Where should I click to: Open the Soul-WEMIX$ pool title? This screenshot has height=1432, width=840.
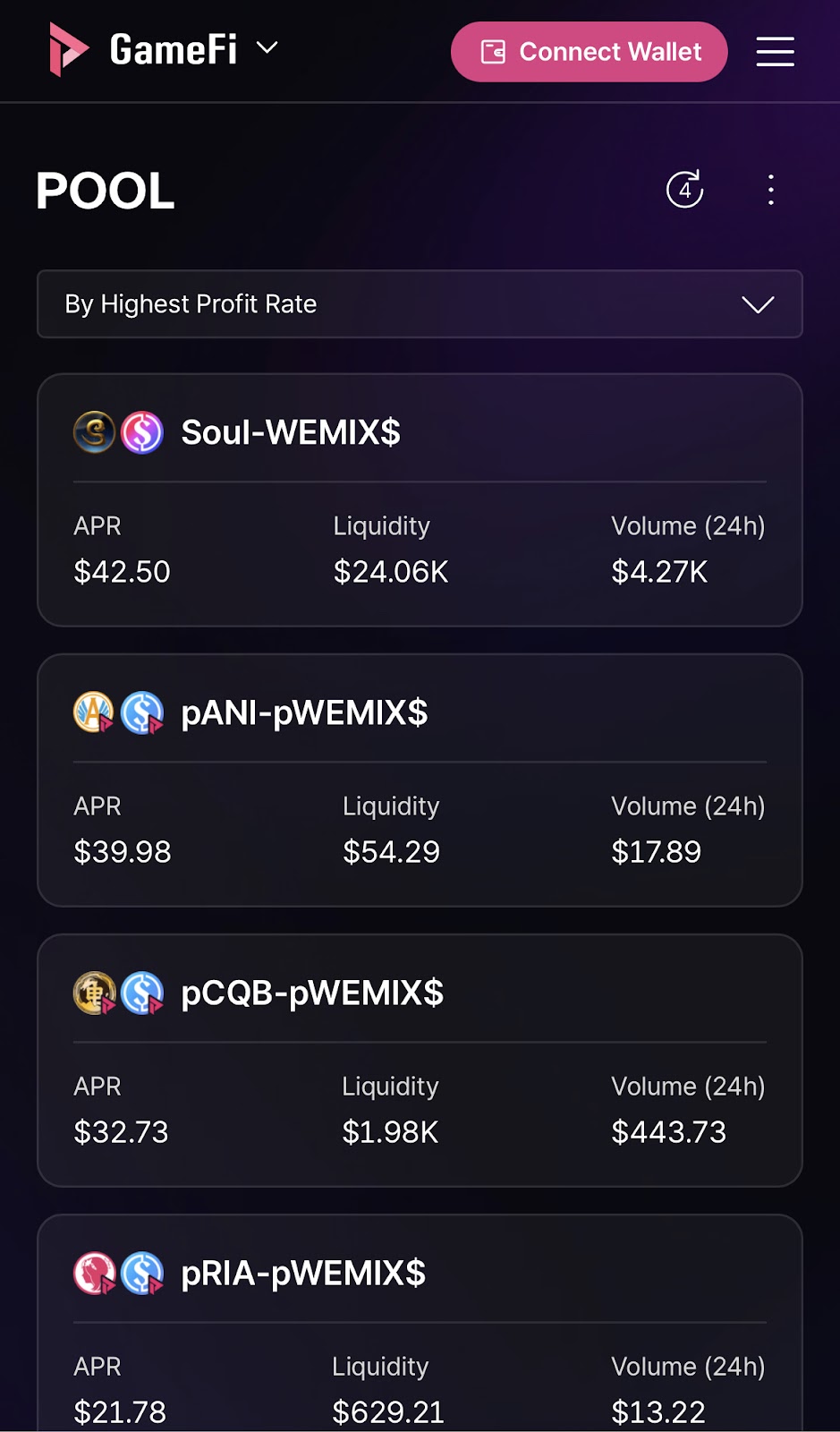pyautogui.click(x=291, y=432)
